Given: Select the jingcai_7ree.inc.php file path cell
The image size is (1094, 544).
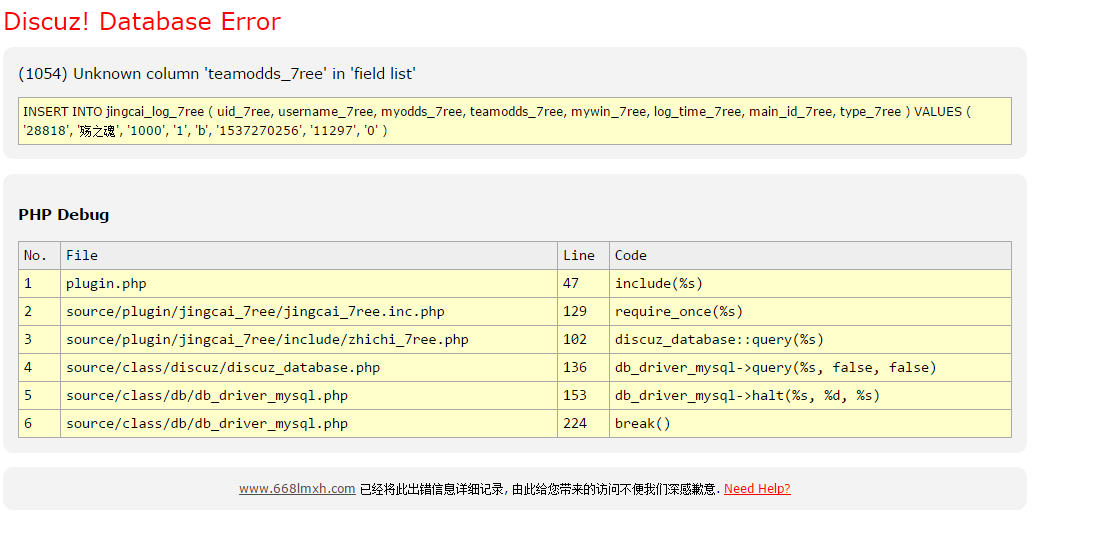Looking at the screenshot, I should click(x=255, y=312).
